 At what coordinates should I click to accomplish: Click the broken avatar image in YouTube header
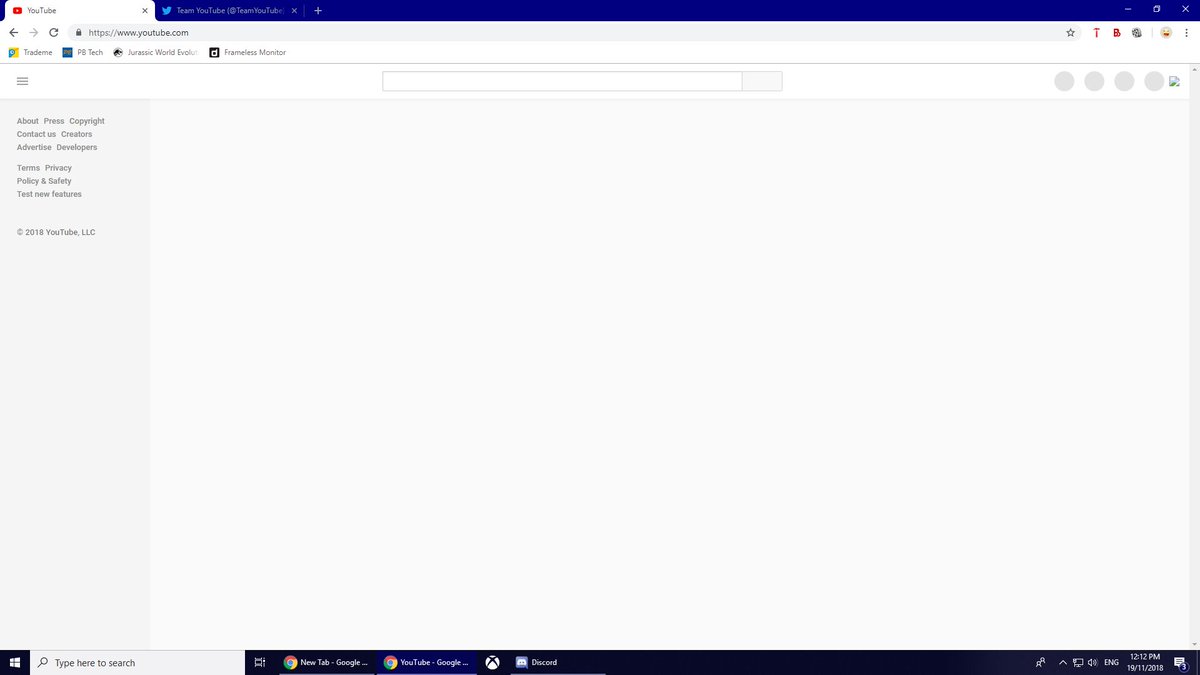1174,81
